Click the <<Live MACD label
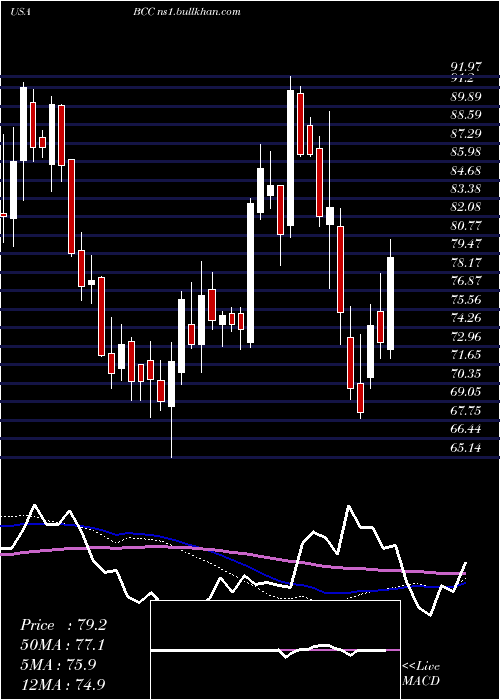 [x=421, y=673]
